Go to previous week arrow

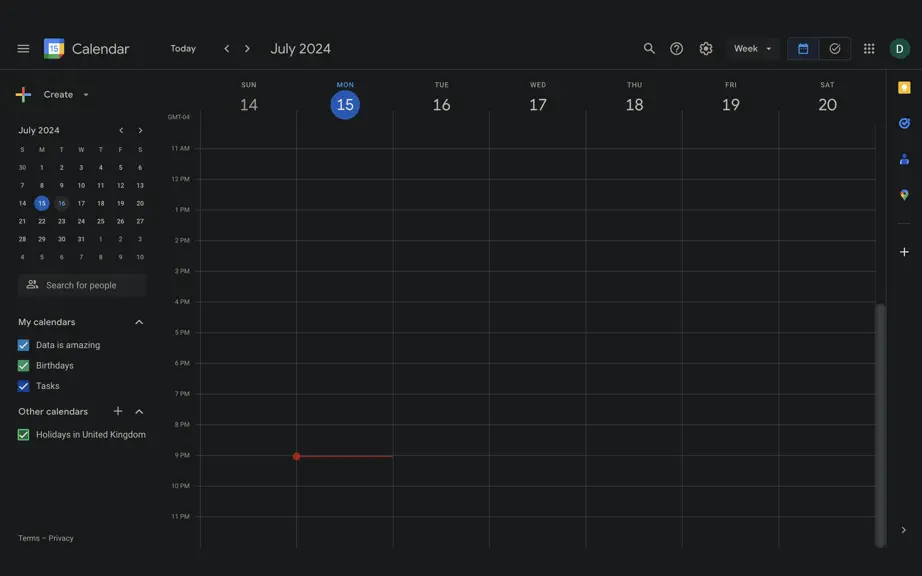227,49
